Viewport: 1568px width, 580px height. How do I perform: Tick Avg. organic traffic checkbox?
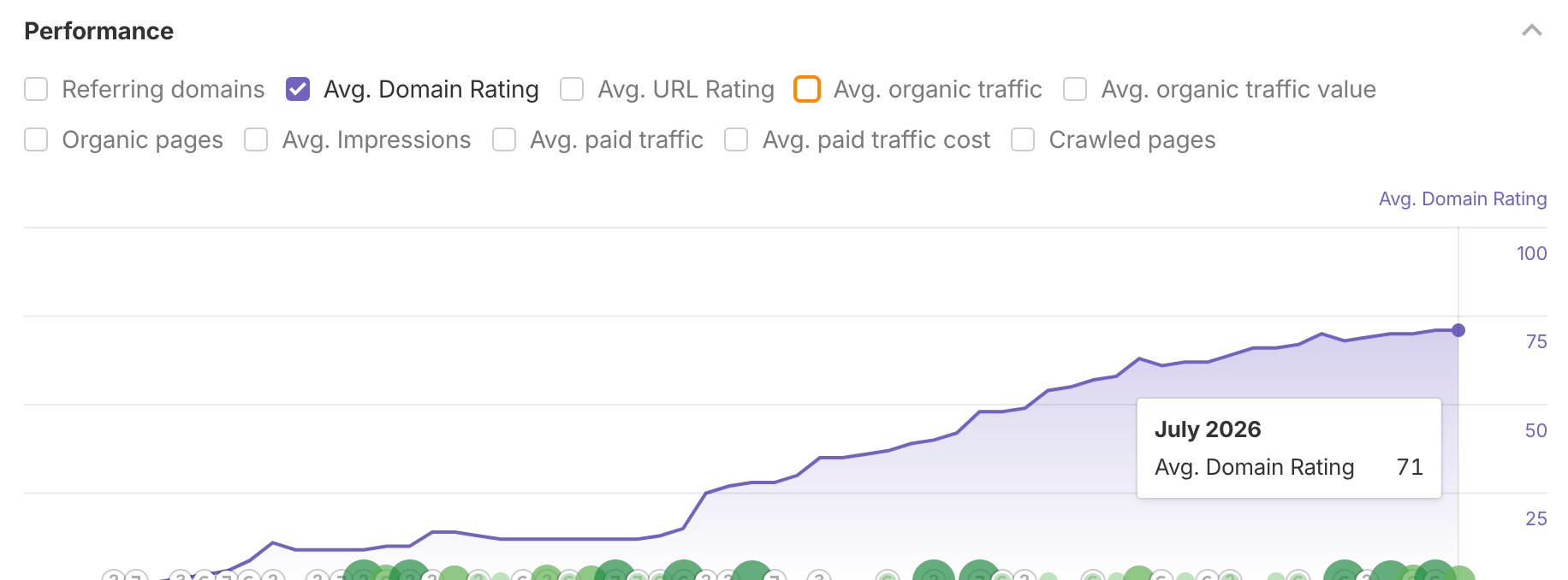pos(807,89)
